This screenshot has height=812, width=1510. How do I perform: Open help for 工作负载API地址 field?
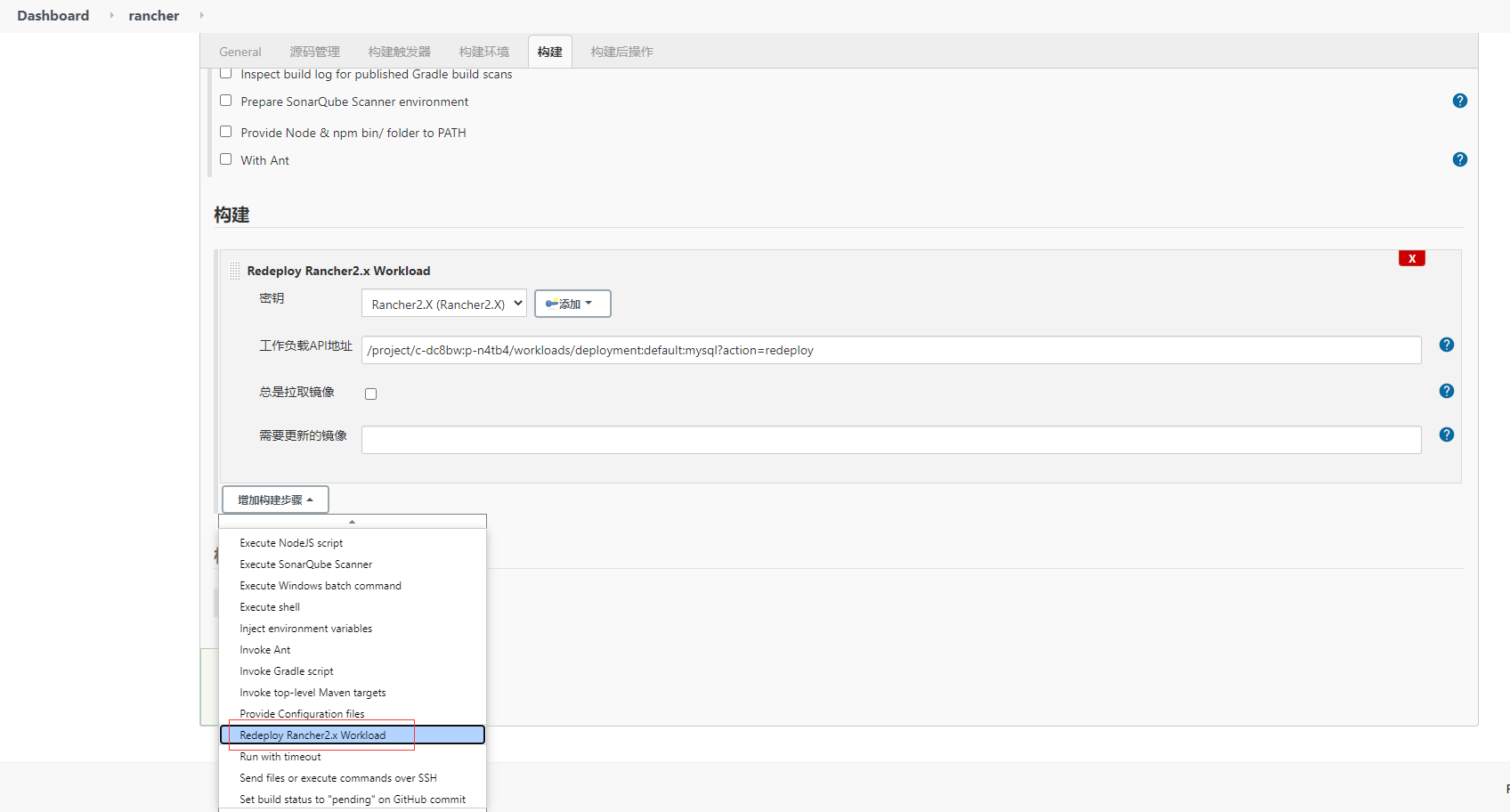[1447, 345]
